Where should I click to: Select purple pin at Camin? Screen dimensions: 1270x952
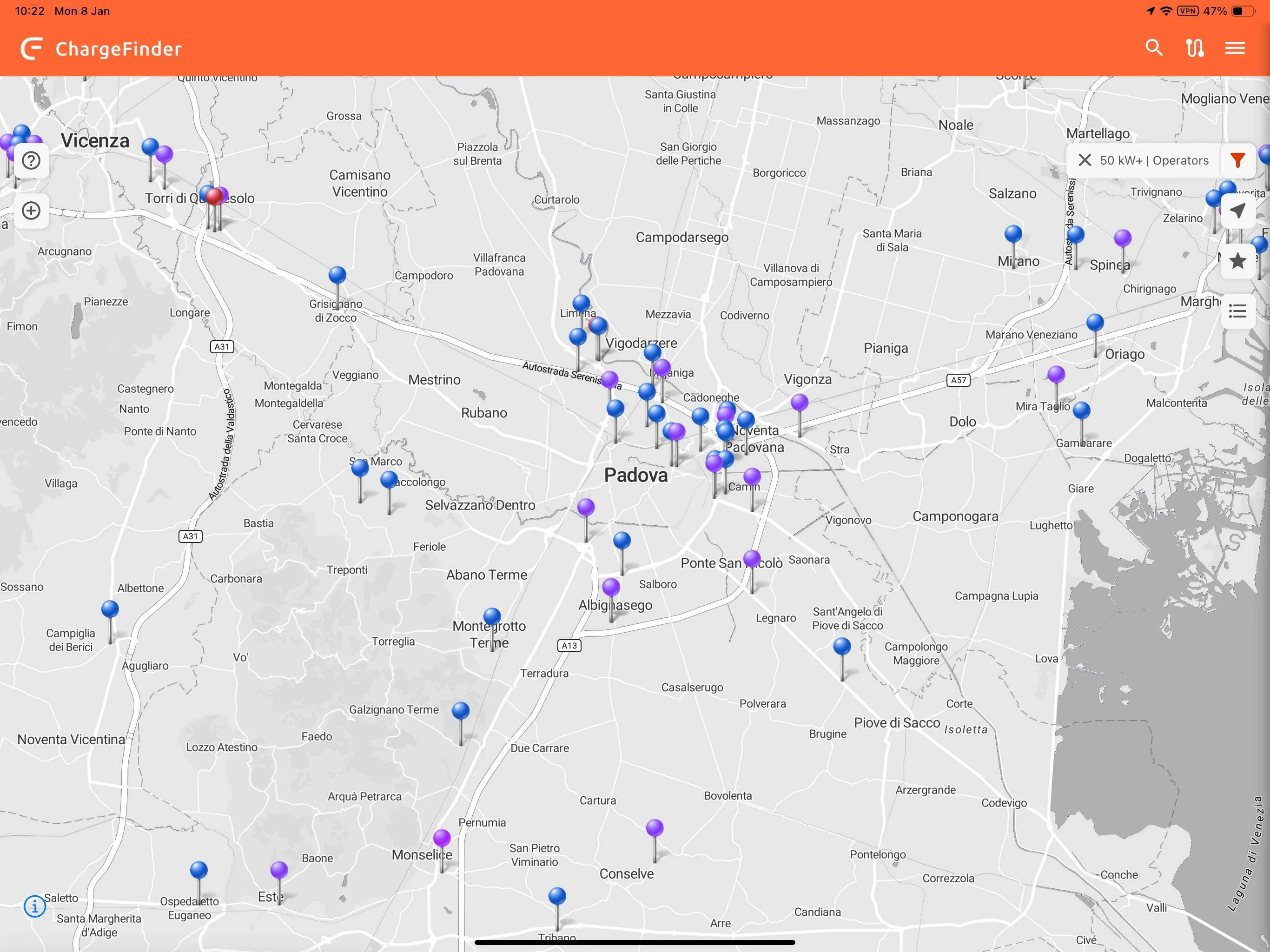pyautogui.click(x=752, y=476)
